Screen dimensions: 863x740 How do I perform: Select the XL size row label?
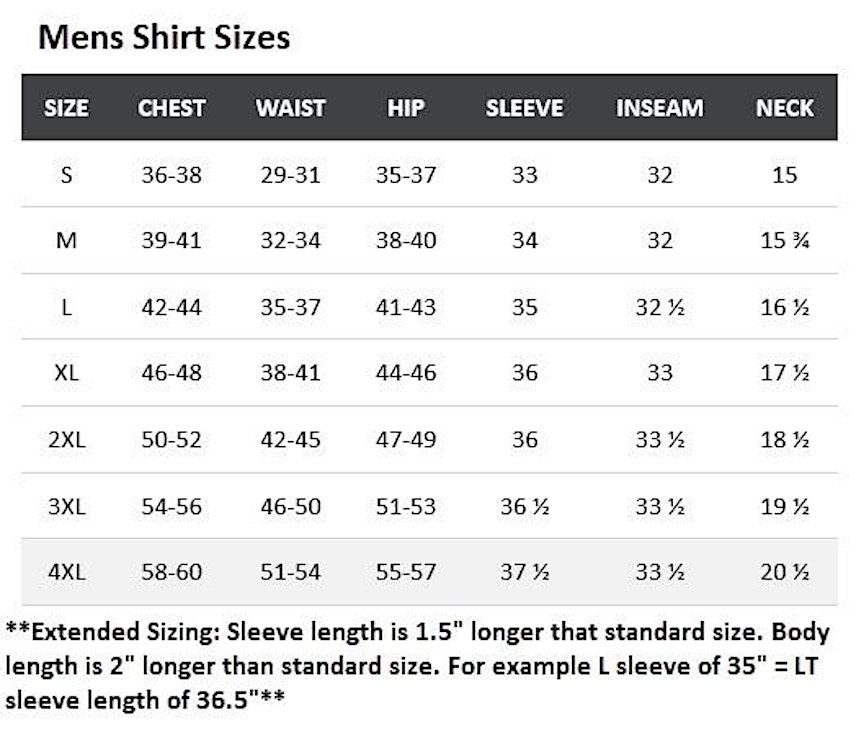coord(66,373)
